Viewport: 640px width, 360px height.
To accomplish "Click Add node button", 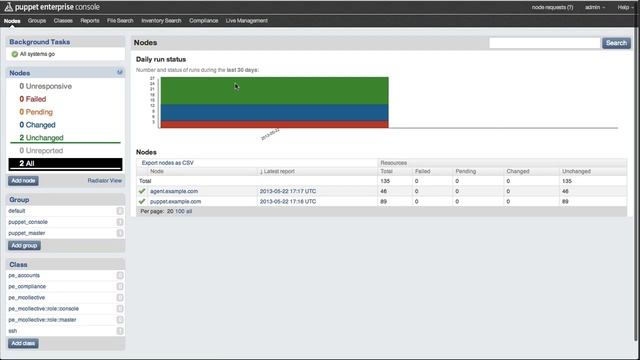I will [x=23, y=181].
